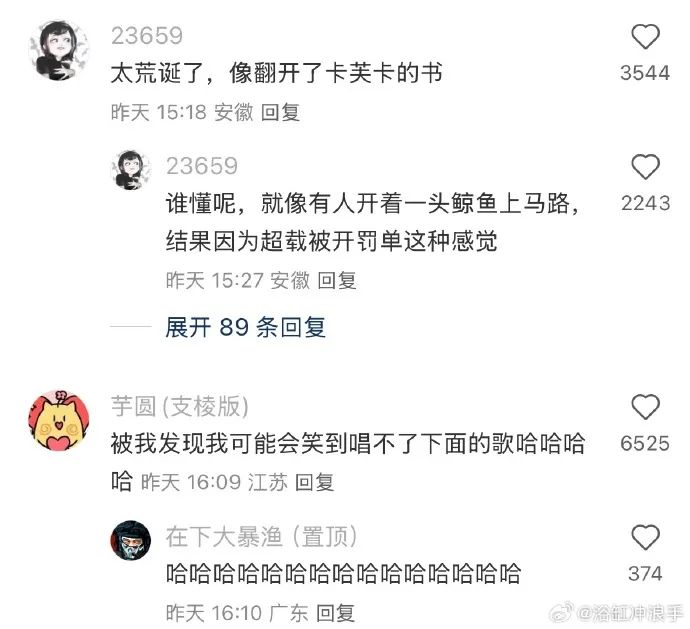Image resolution: width=690 pixels, height=629 pixels.
Task: Tap the heart on the comment with 6525 likes
Action: pyautogui.click(x=645, y=407)
